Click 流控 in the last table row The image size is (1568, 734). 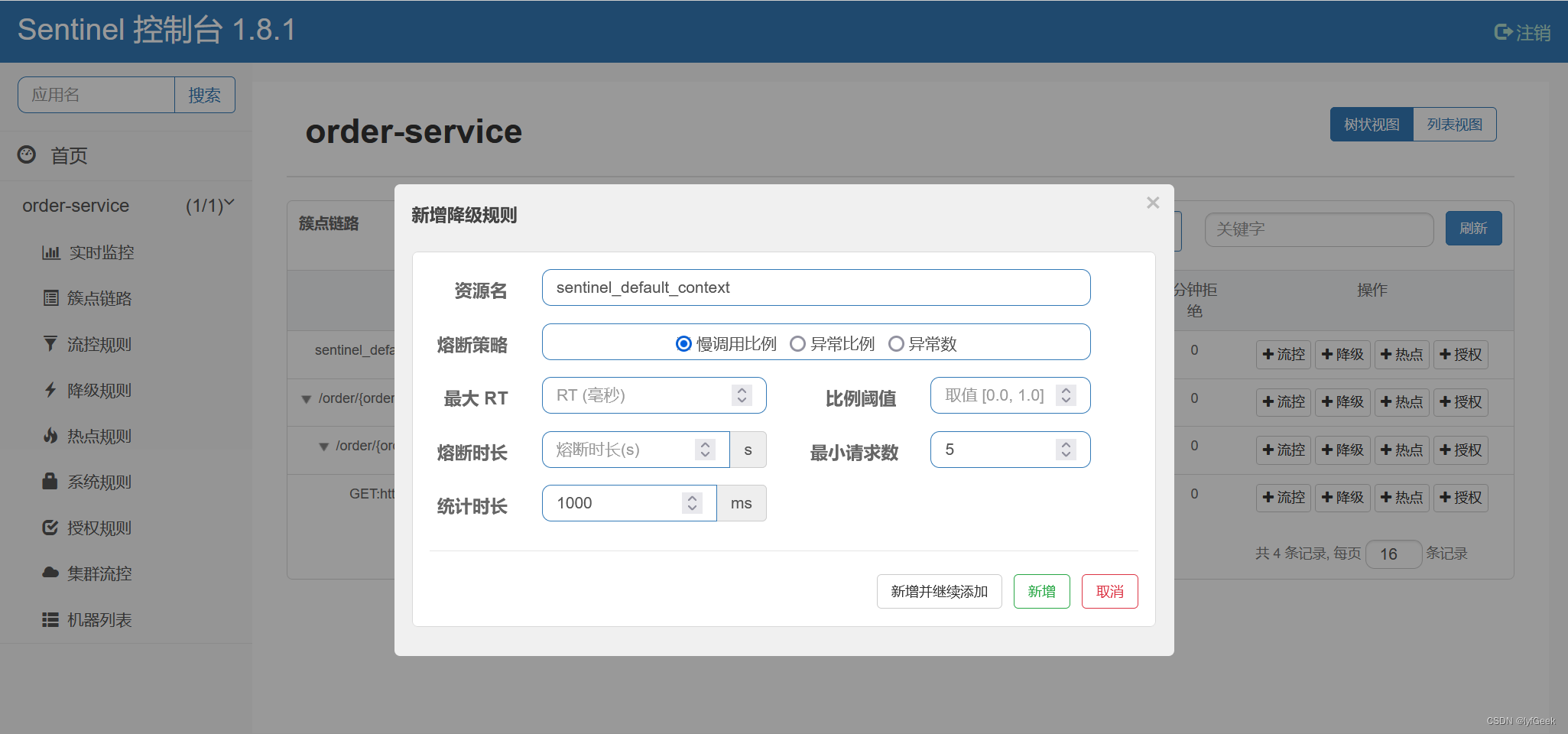coord(1284,498)
